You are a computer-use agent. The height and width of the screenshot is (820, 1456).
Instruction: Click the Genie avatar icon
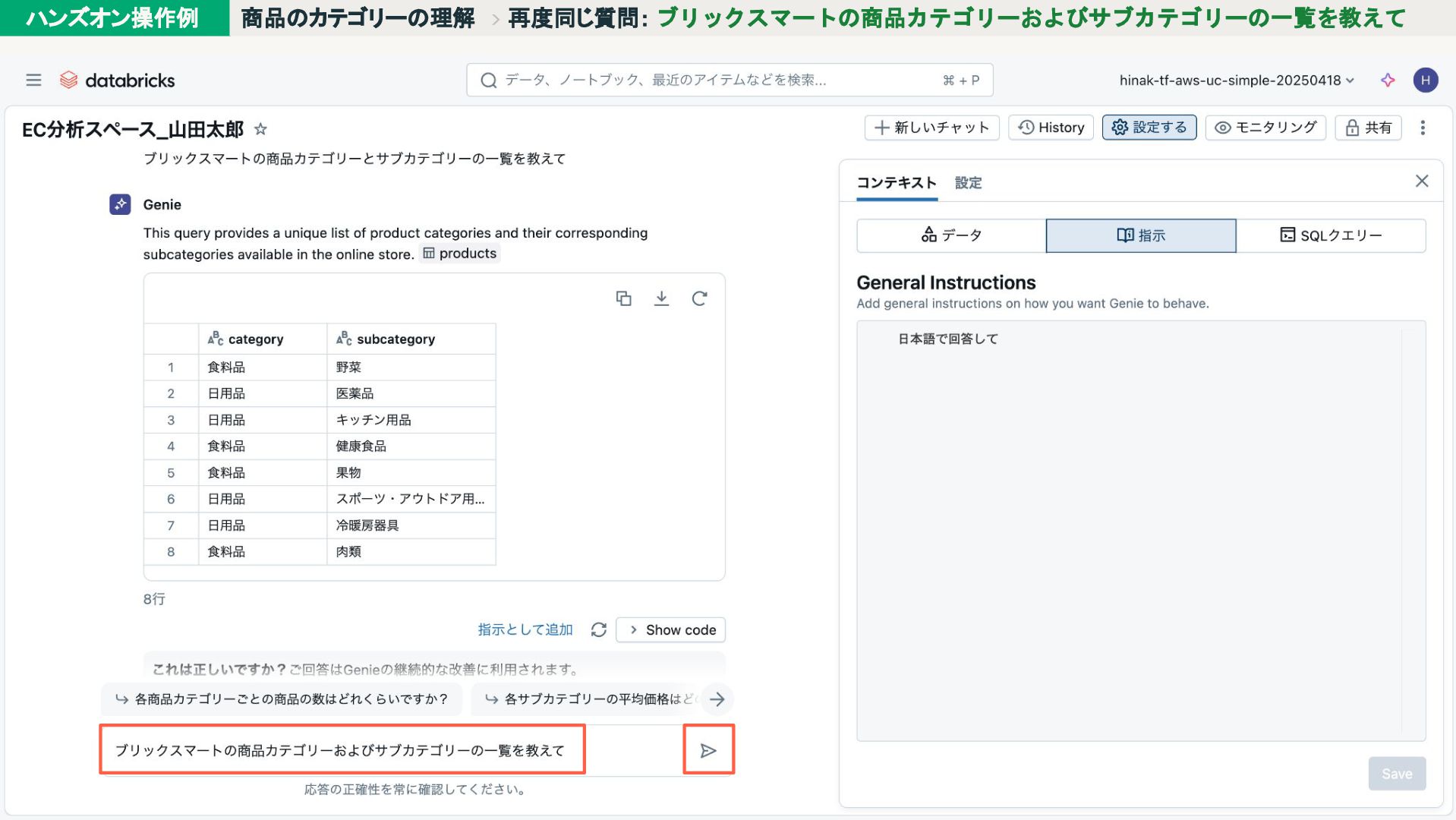point(120,204)
